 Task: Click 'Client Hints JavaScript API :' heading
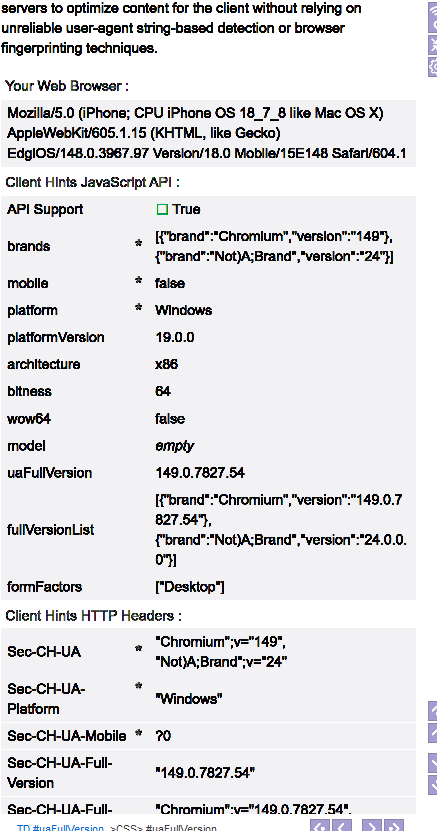coord(93,182)
